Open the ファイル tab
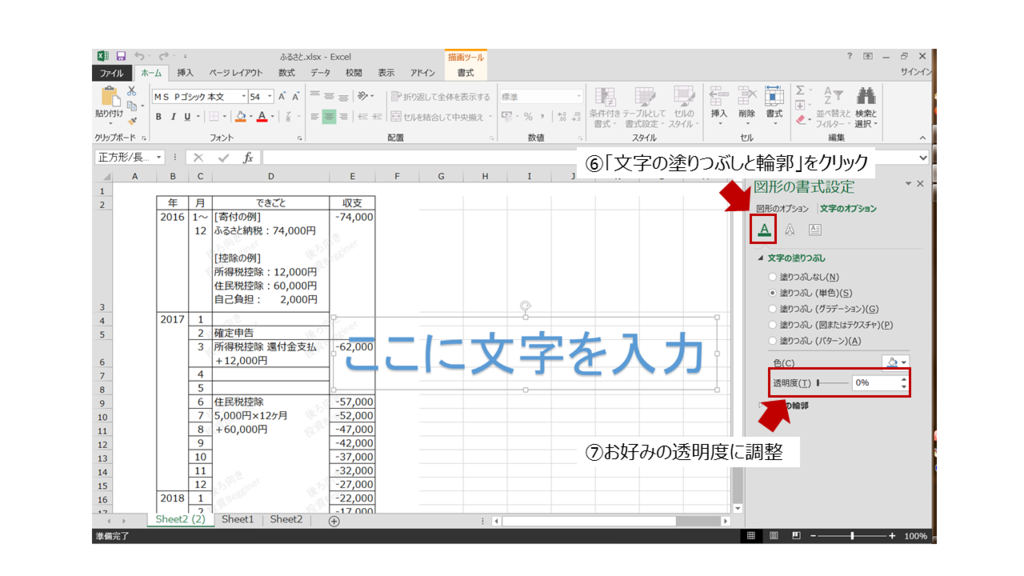The height and width of the screenshot is (576, 1024). (x=112, y=73)
